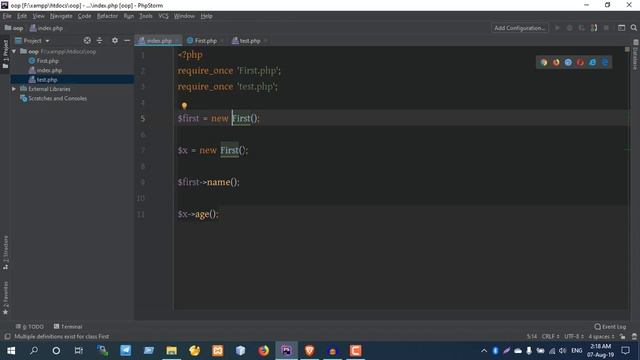Open in Opera browser icon
Image resolution: width=640 pixels, height=360 pixels.
pos(580,62)
